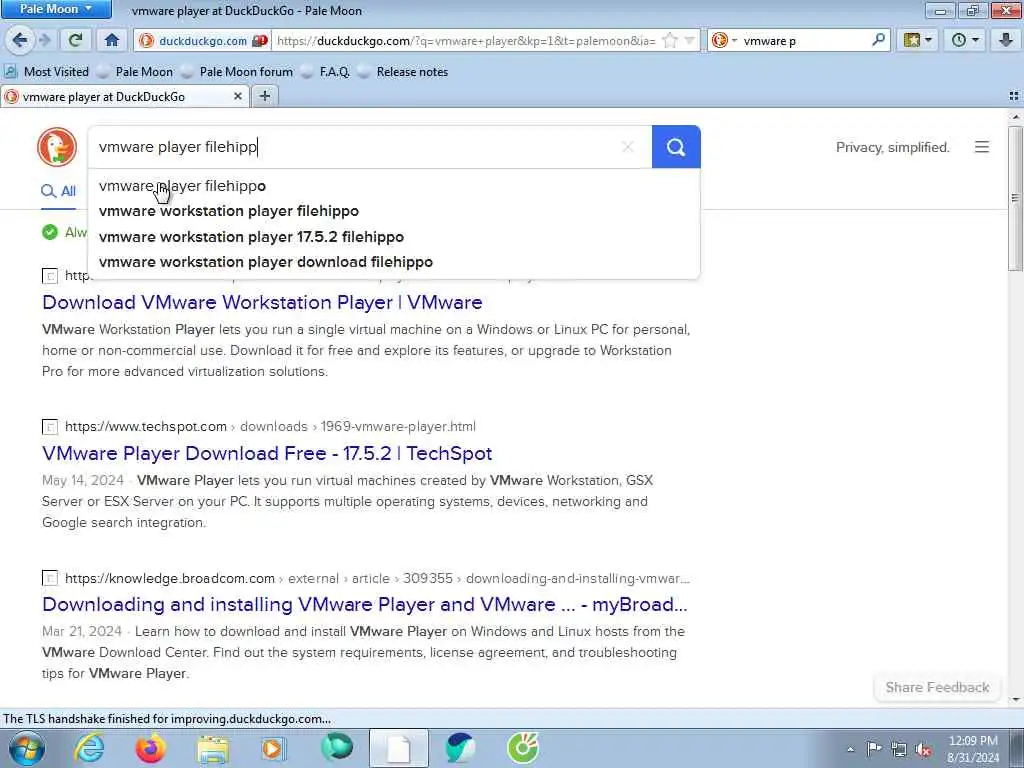Open Downloading and installing VMware Player result

pos(364,604)
